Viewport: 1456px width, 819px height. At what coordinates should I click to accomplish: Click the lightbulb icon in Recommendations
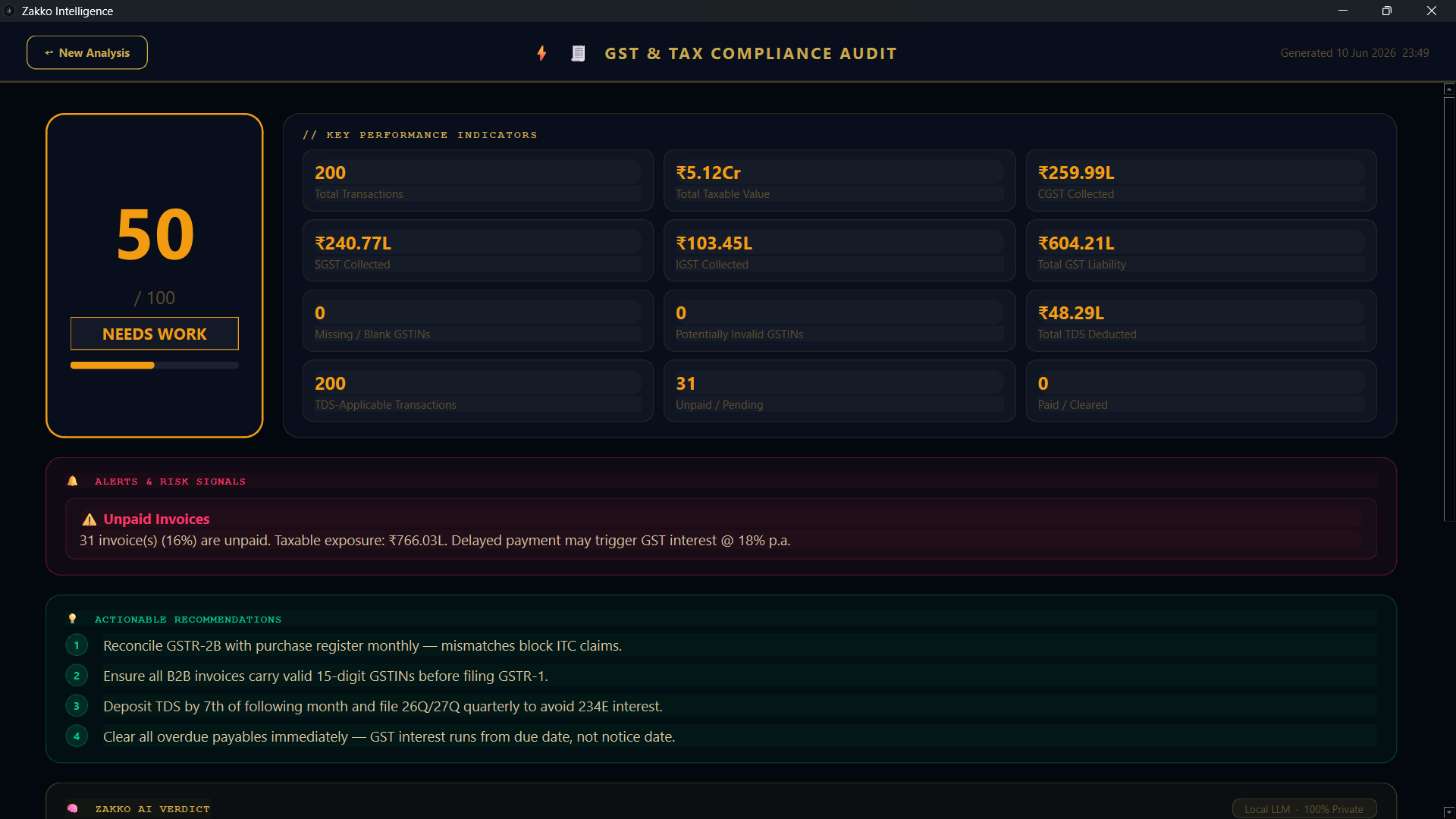73,619
